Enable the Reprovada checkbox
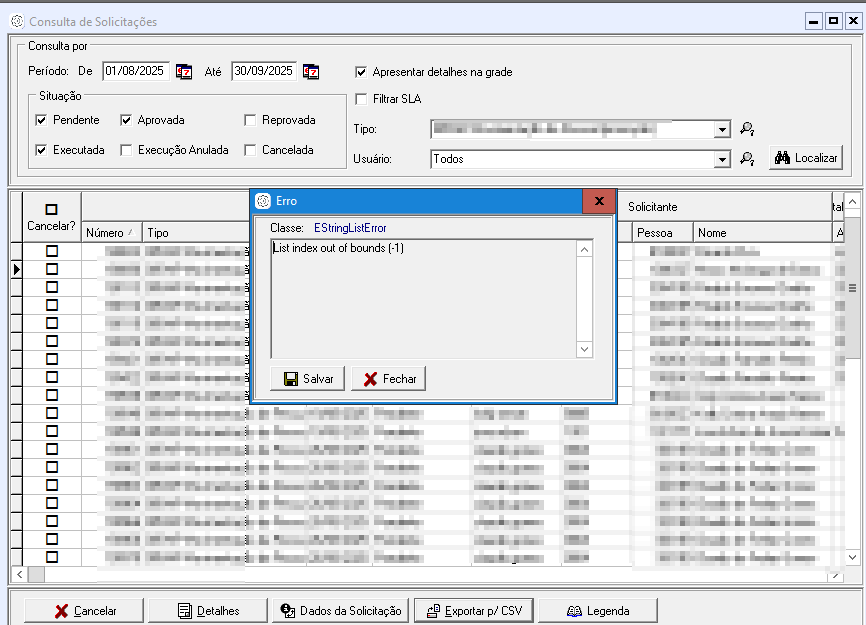This screenshot has width=866, height=625. coord(250,120)
